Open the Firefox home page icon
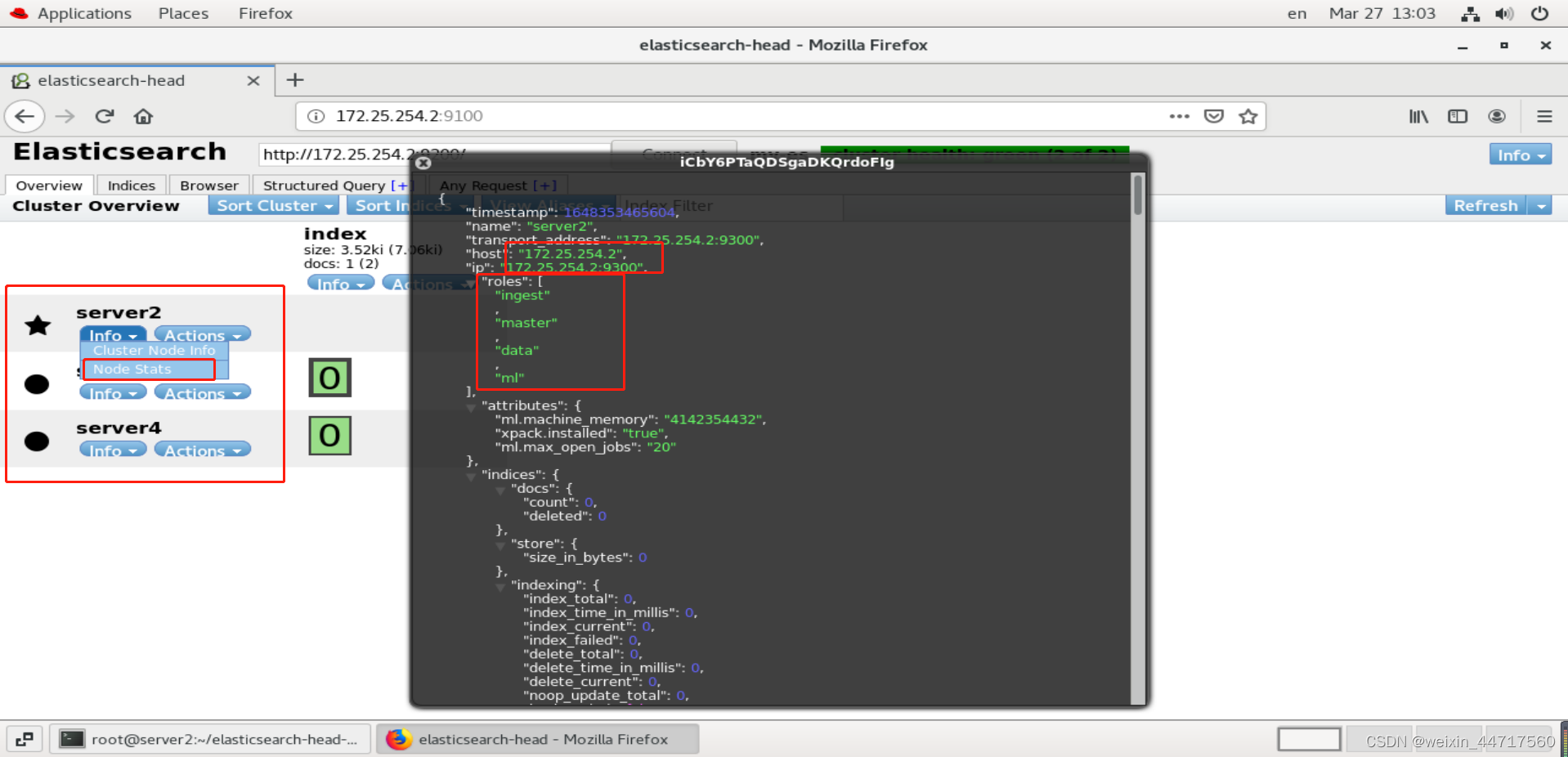 144,116
